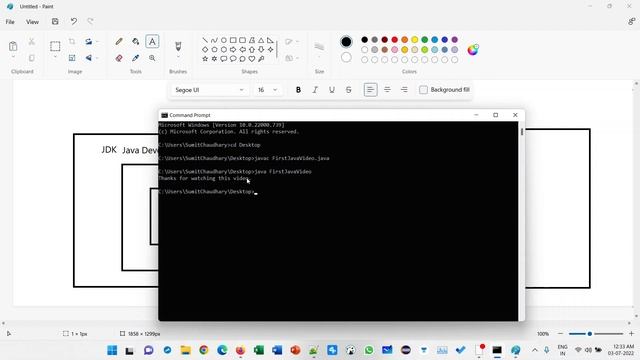The image size is (640, 360).
Task: Choose the Heart shape
Action: click(252, 59)
